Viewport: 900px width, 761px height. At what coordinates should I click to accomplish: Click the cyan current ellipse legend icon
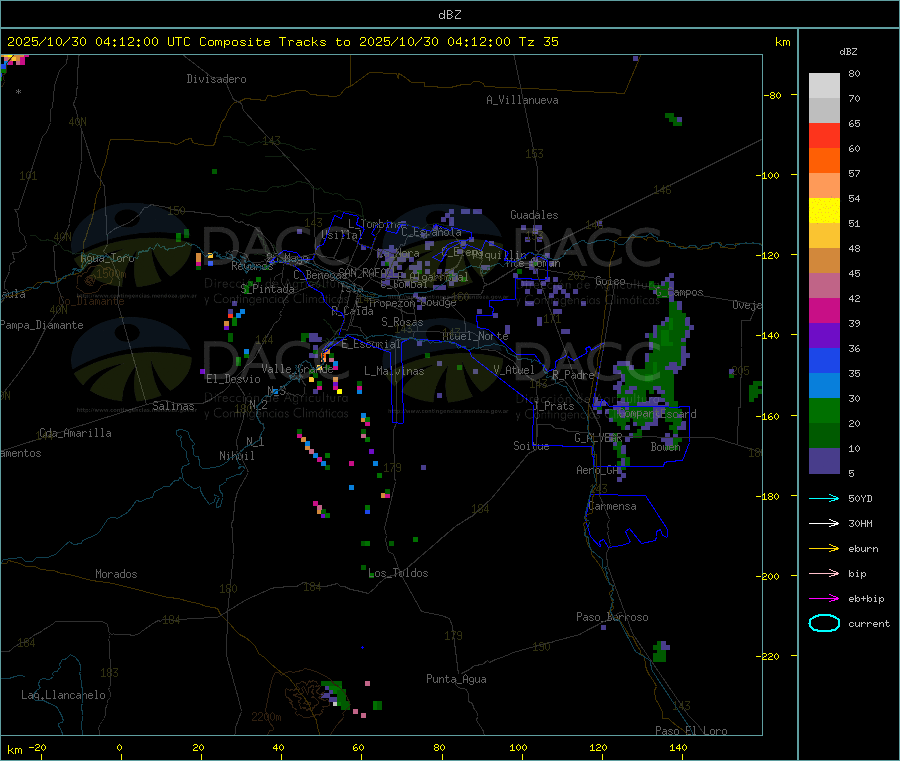pyautogui.click(x=824, y=623)
